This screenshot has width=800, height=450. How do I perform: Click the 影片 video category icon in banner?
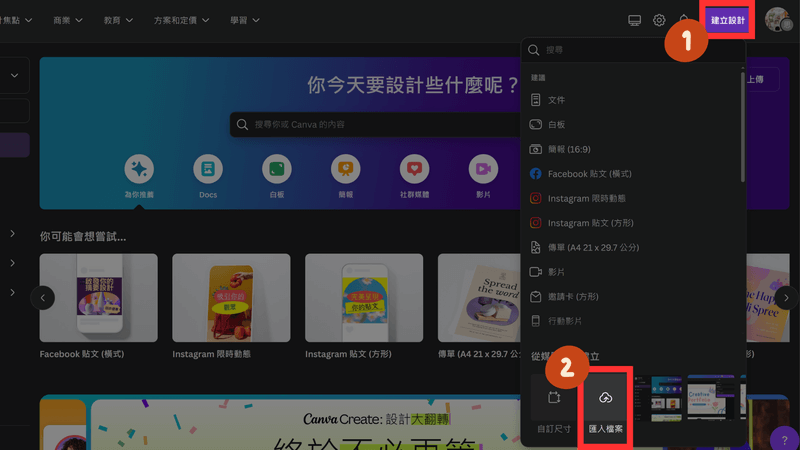(483, 169)
